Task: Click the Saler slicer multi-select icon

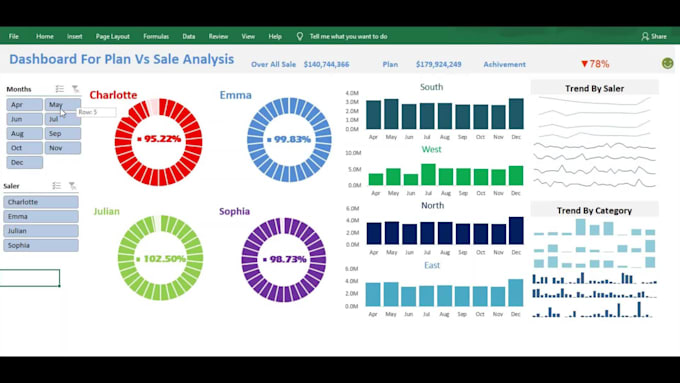Action: (56, 186)
